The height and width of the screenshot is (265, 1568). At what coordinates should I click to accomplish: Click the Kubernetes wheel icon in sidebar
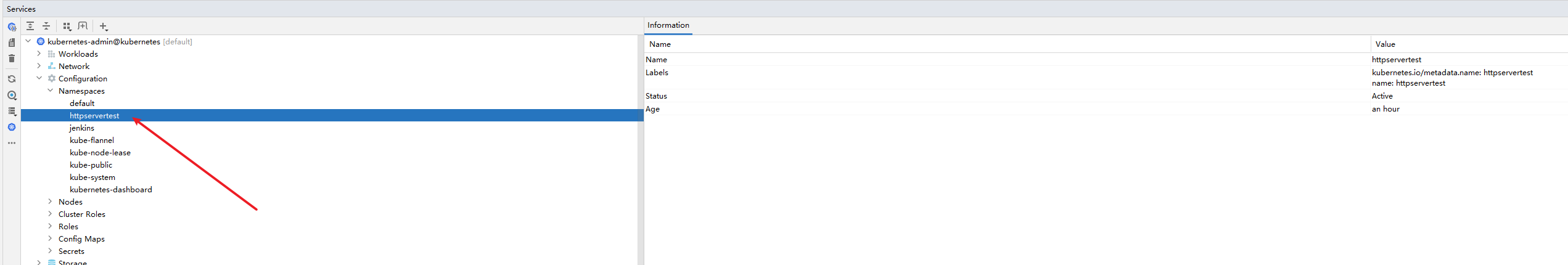tap(12, 127)
